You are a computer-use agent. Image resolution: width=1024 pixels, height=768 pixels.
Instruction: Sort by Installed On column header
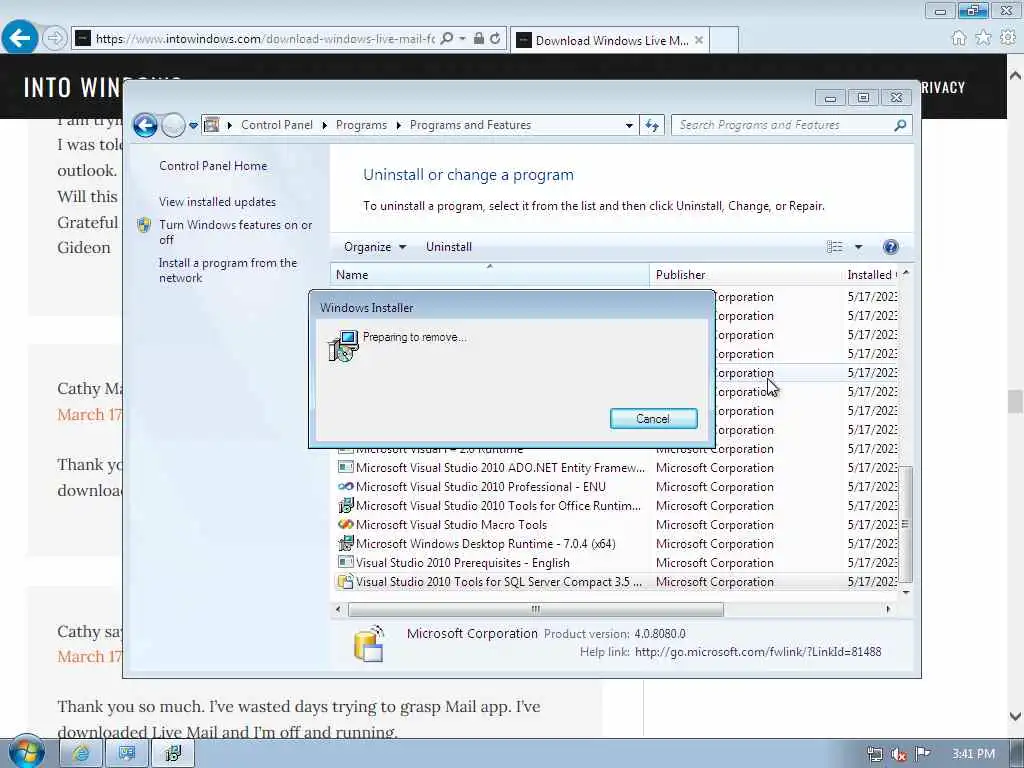tap(870, 274)
